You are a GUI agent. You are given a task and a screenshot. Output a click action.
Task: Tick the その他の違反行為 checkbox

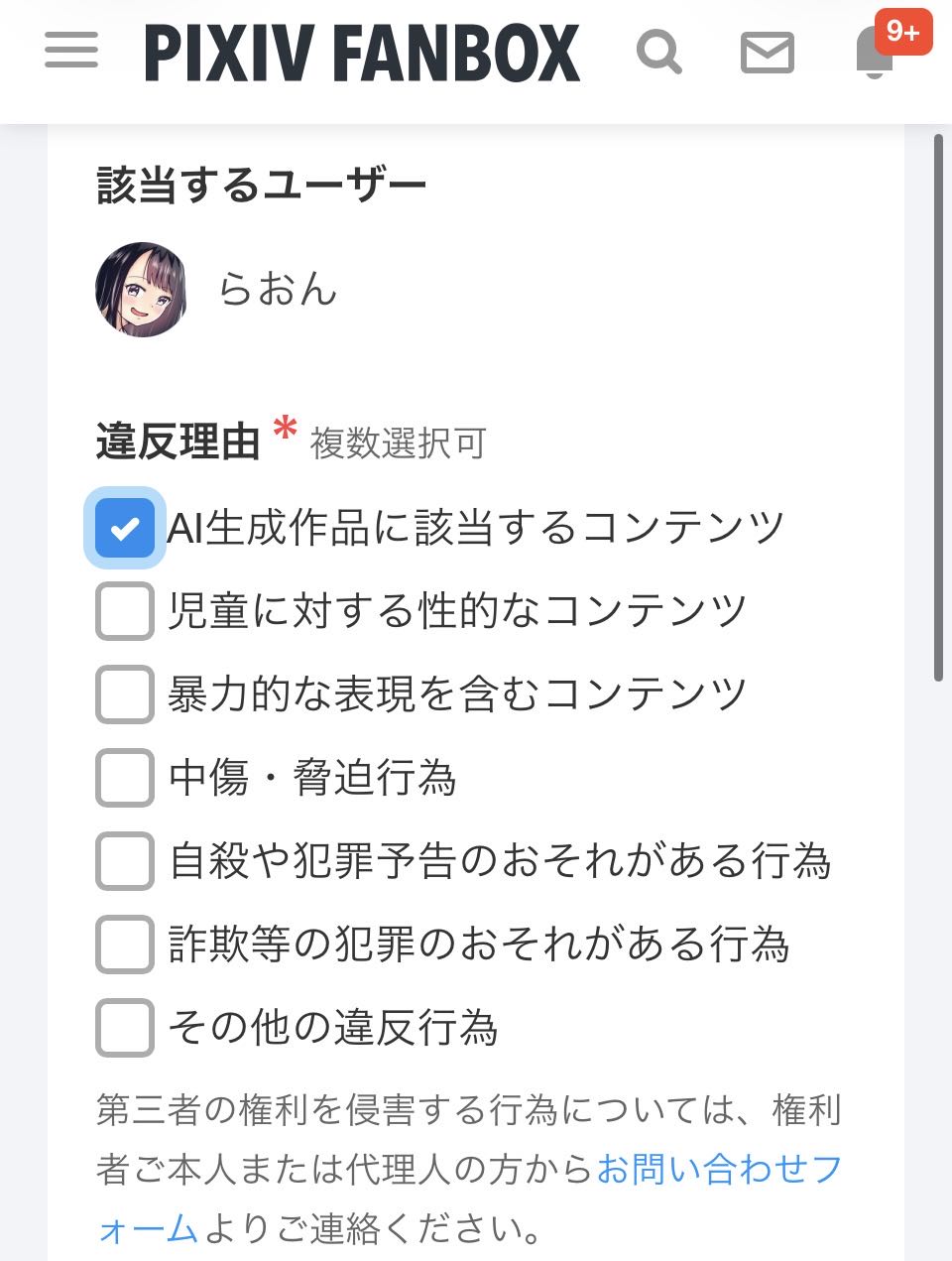pyautogui.click(x=125, y=1028)
